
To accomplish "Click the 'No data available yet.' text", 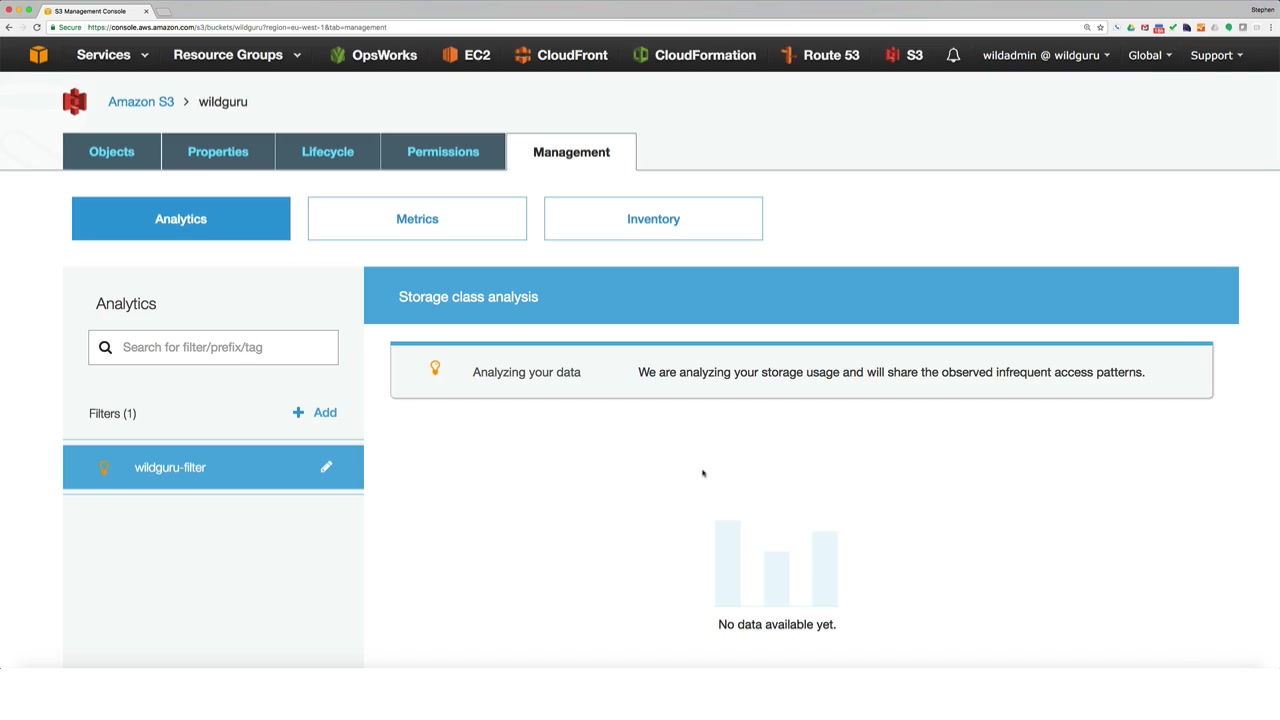I will [777, 624].
